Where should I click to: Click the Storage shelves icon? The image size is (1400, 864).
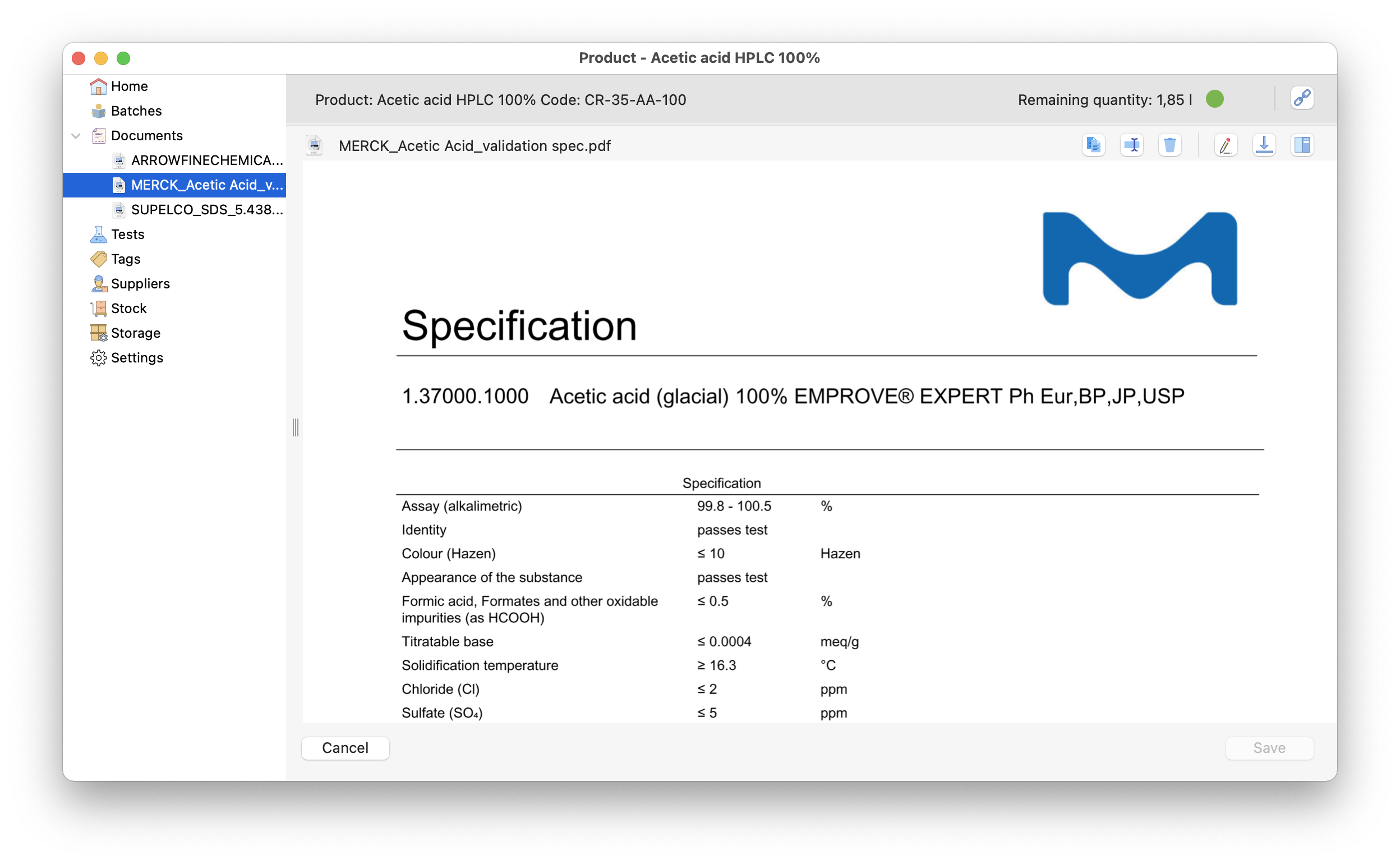pos(98,333)
